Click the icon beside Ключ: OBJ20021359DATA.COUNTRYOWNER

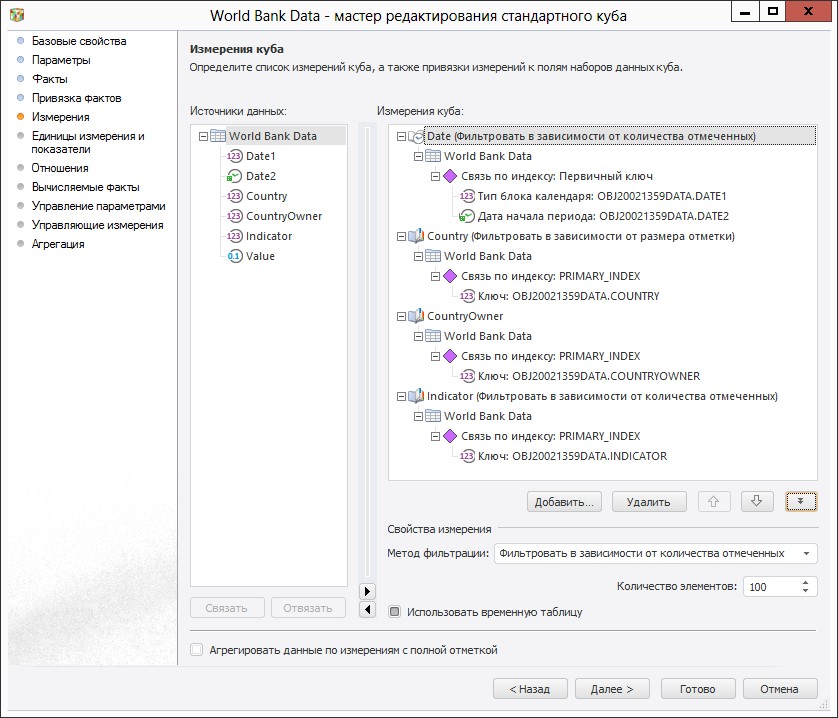point(467,376)
